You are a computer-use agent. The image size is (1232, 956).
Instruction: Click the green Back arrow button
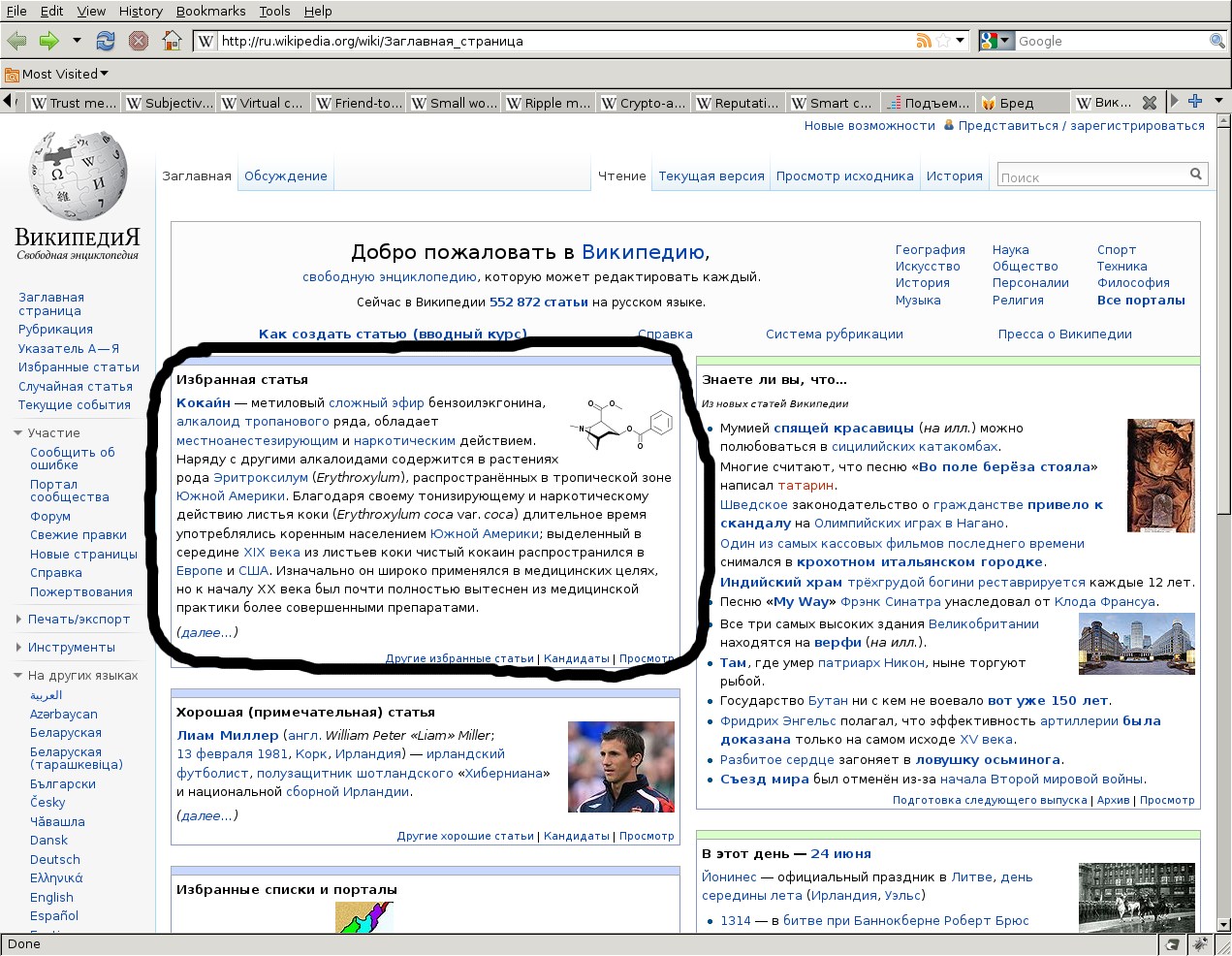point(16,41)
